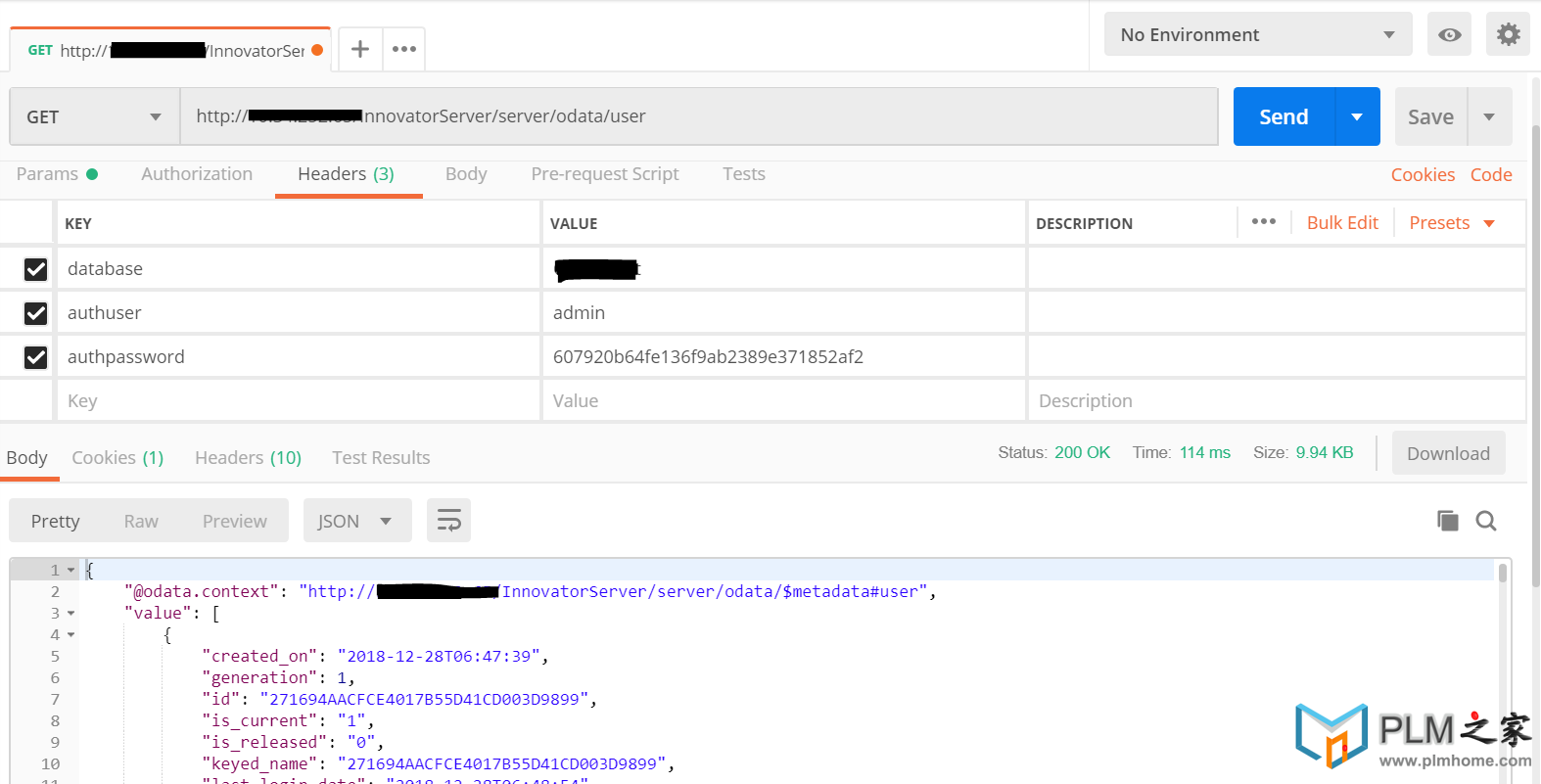Select the GET InnovatorServer request tab
1541x784 pixels.
170,50
